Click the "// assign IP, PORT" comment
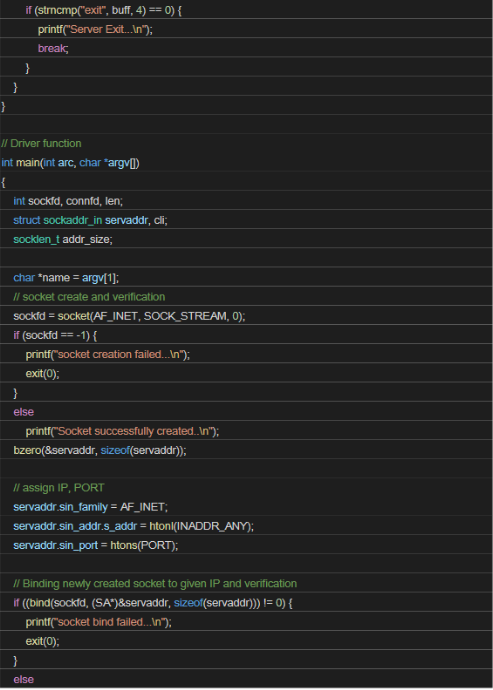Screen dimensions: 493x690 click(59, 488)
